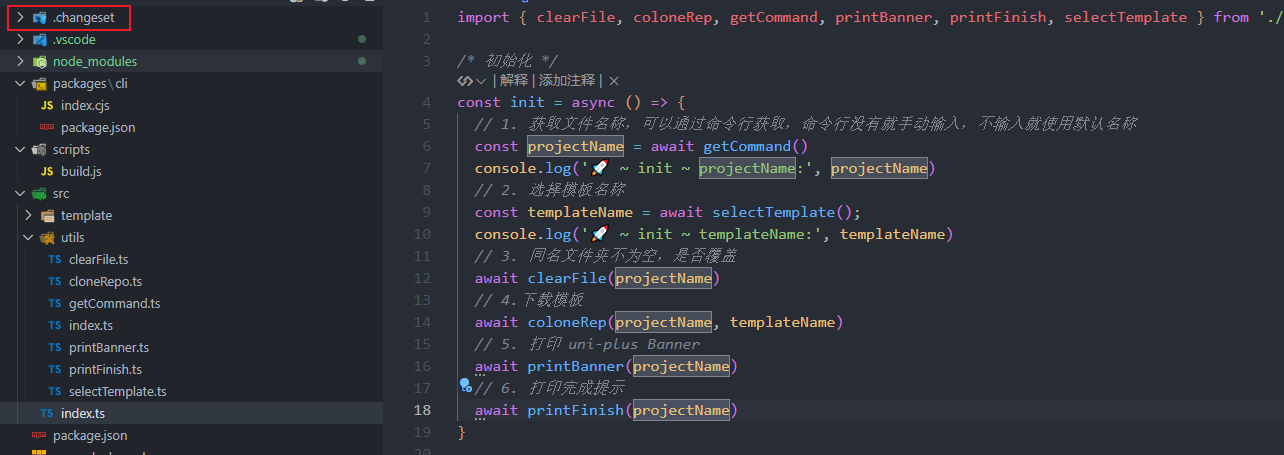The width and height of the screenshot is (1284, 455).
Task: Click line number 12 in the gutter
Action: 422,278
